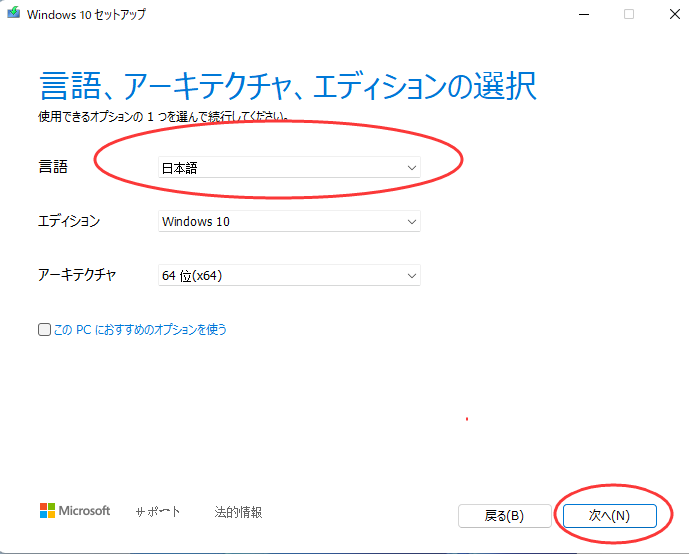689x554 pixels.
Task: Click the page heading 言語、アーキテクチャ、エディションの選択
Action: [288, 86]
